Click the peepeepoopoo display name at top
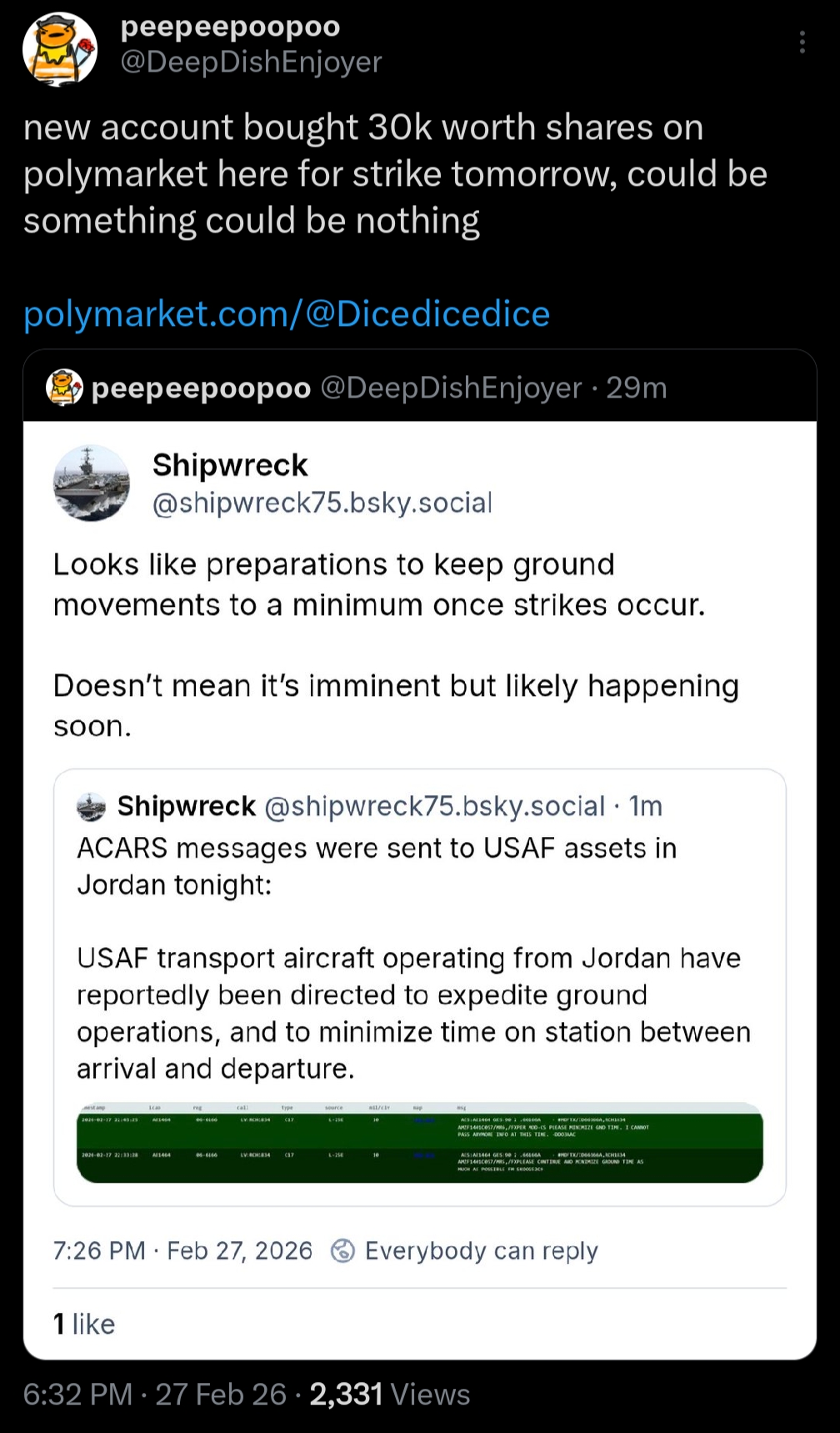840x1433 pixels. (x=230, y=27)
